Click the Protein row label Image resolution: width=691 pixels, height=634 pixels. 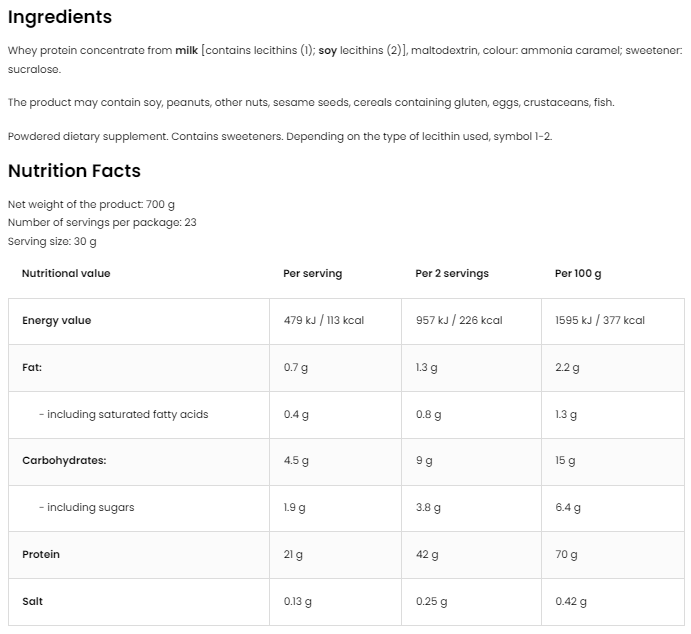pyautogui.click(x=41, y=554)
